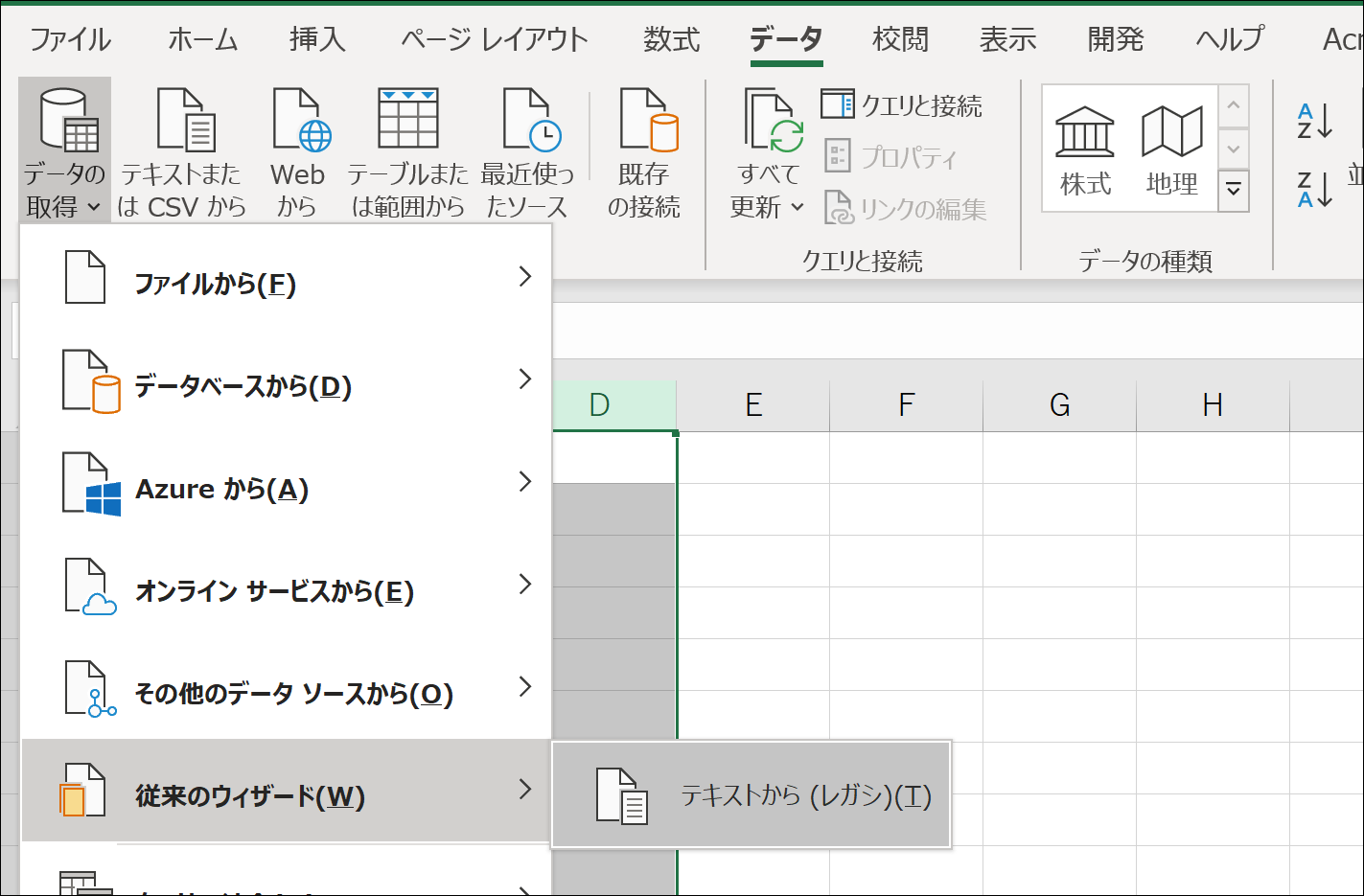Select column H header
Image resolution: width=1364 pixels, height=896 pixels.
(1214, 405)
